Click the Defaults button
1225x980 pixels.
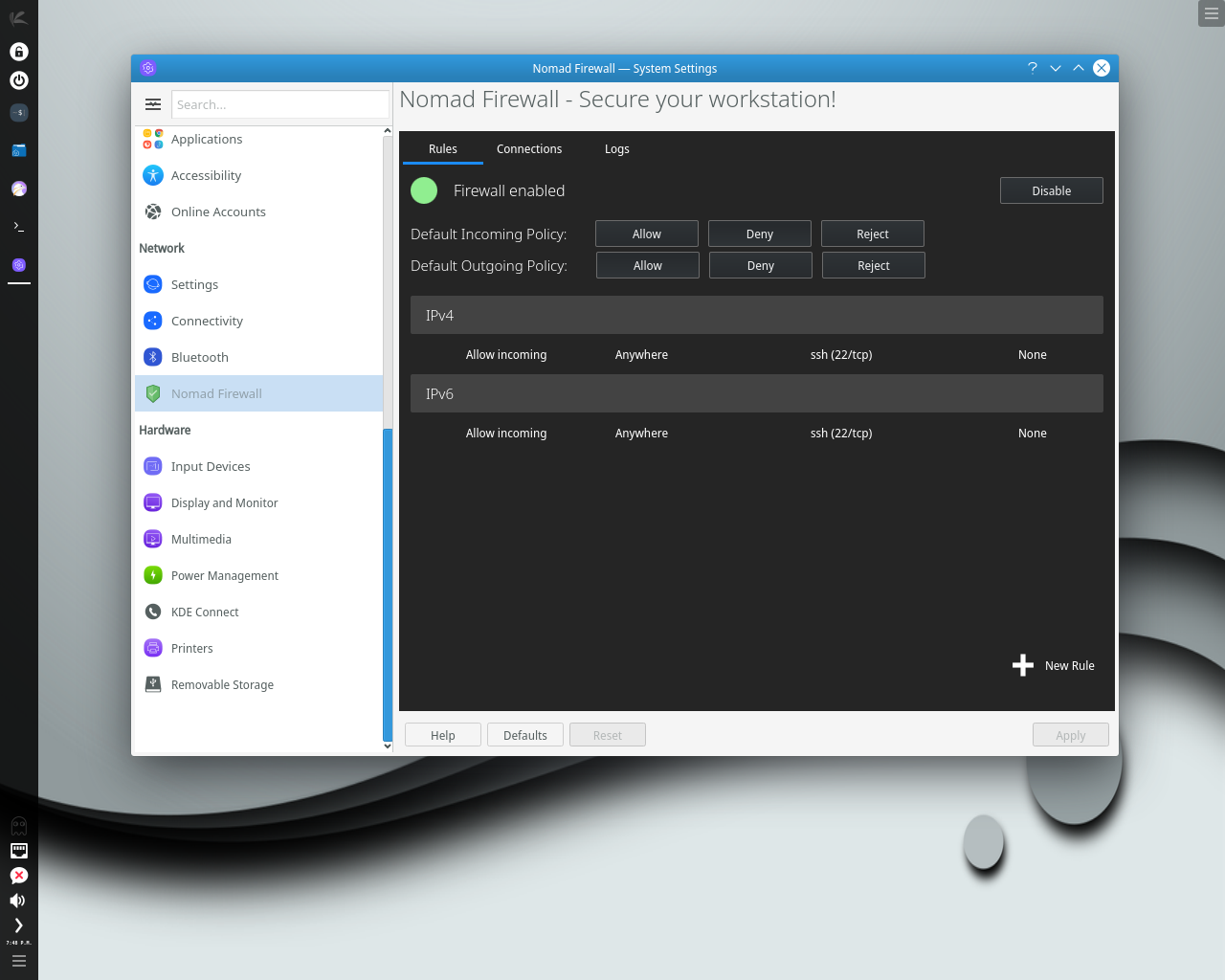click(525, 735)
